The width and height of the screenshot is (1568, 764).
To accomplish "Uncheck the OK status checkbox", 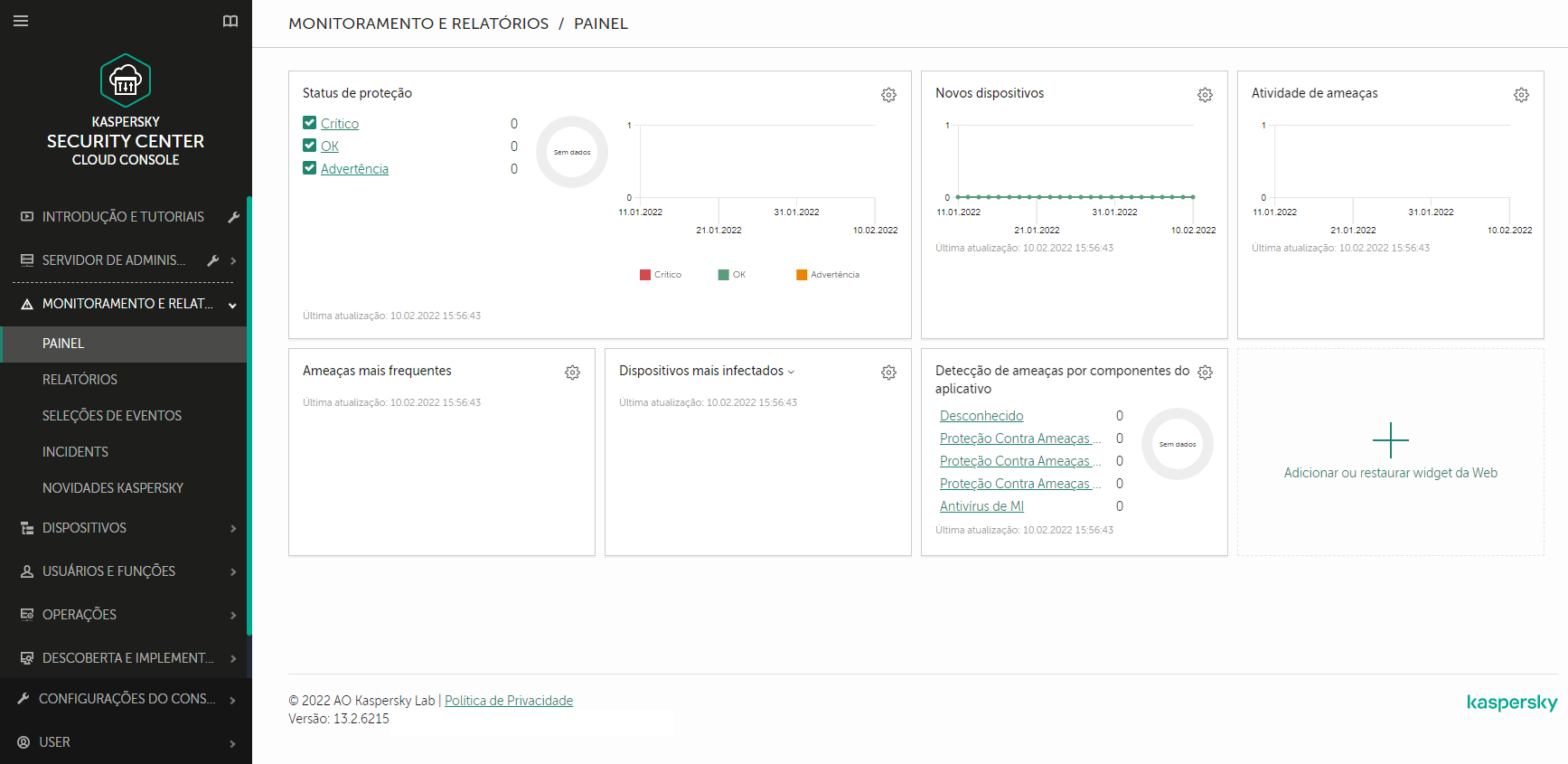I will point(310,146).
